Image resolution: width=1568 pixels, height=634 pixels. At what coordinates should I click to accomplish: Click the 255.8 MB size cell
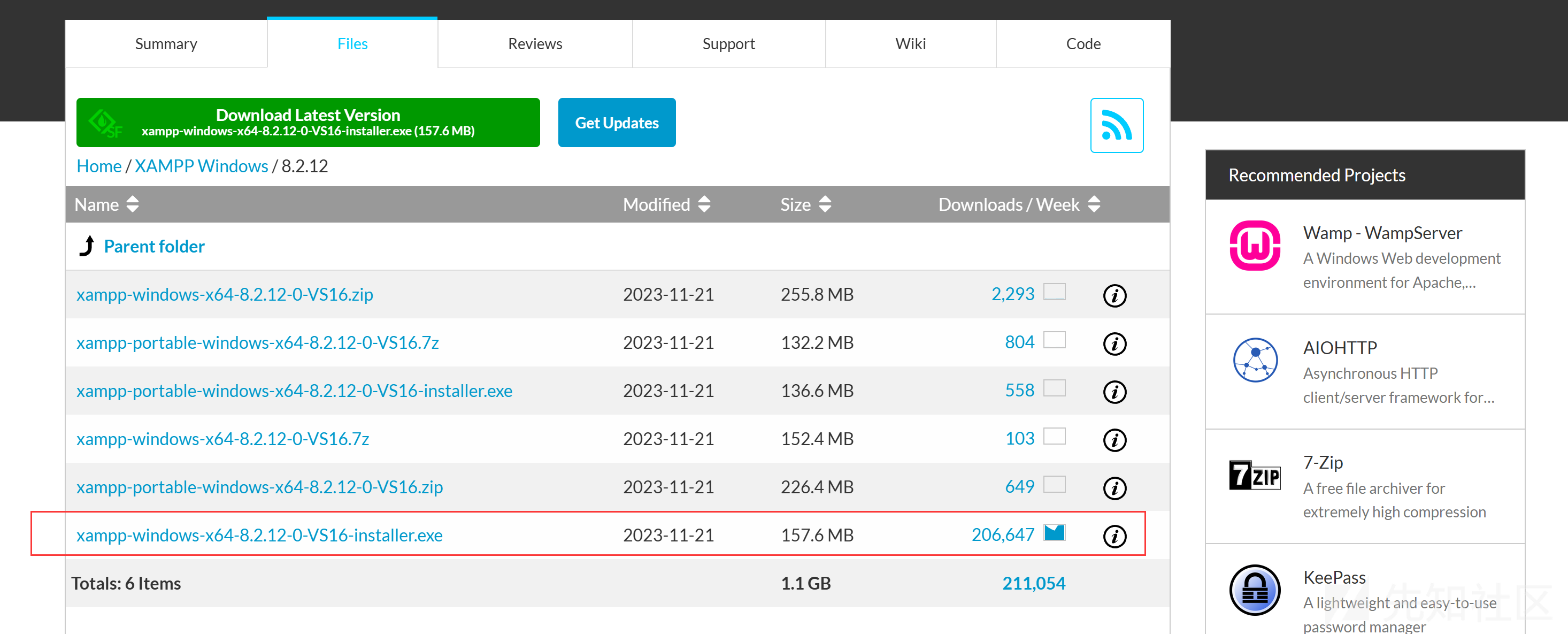[x=817, y=294]
